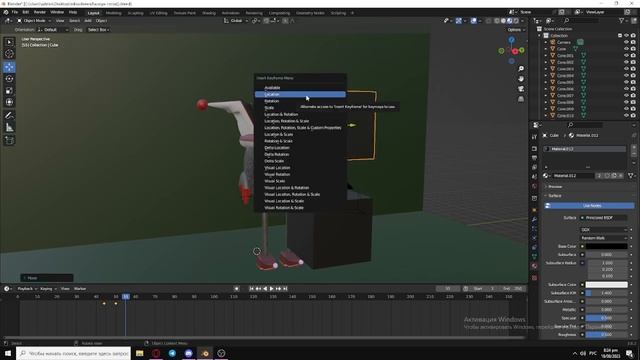Screen dimensions: 640x360
Task: Expand the Cone.003 item in outliner
Action: pos(546,69)
